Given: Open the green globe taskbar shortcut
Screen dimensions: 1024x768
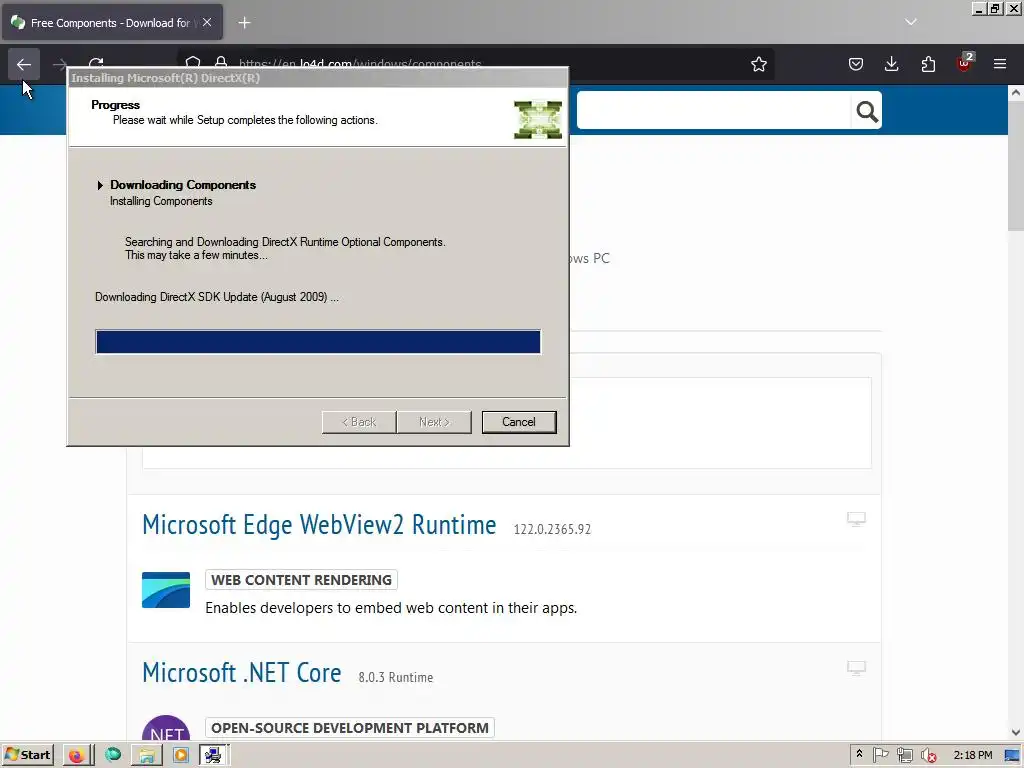Looking at the screenshot, I should [x=113, y=755].
